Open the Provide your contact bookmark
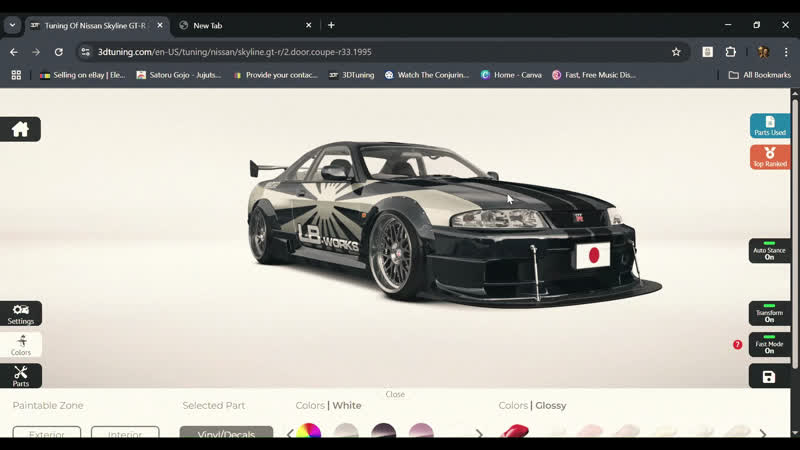The image size is (800, 450). pos(276,75)
